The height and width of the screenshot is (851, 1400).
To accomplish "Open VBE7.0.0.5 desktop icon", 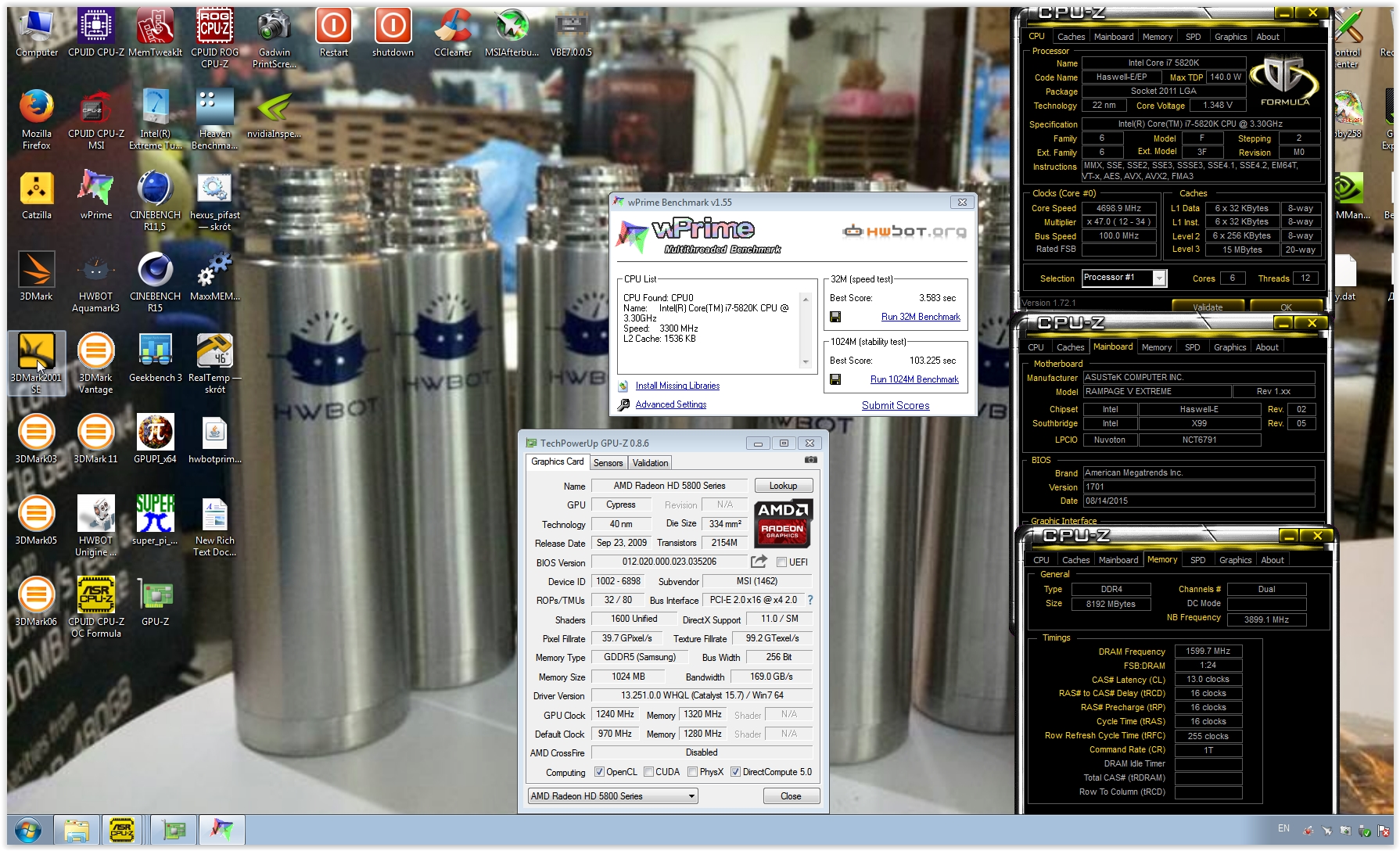I will point(571,33).
